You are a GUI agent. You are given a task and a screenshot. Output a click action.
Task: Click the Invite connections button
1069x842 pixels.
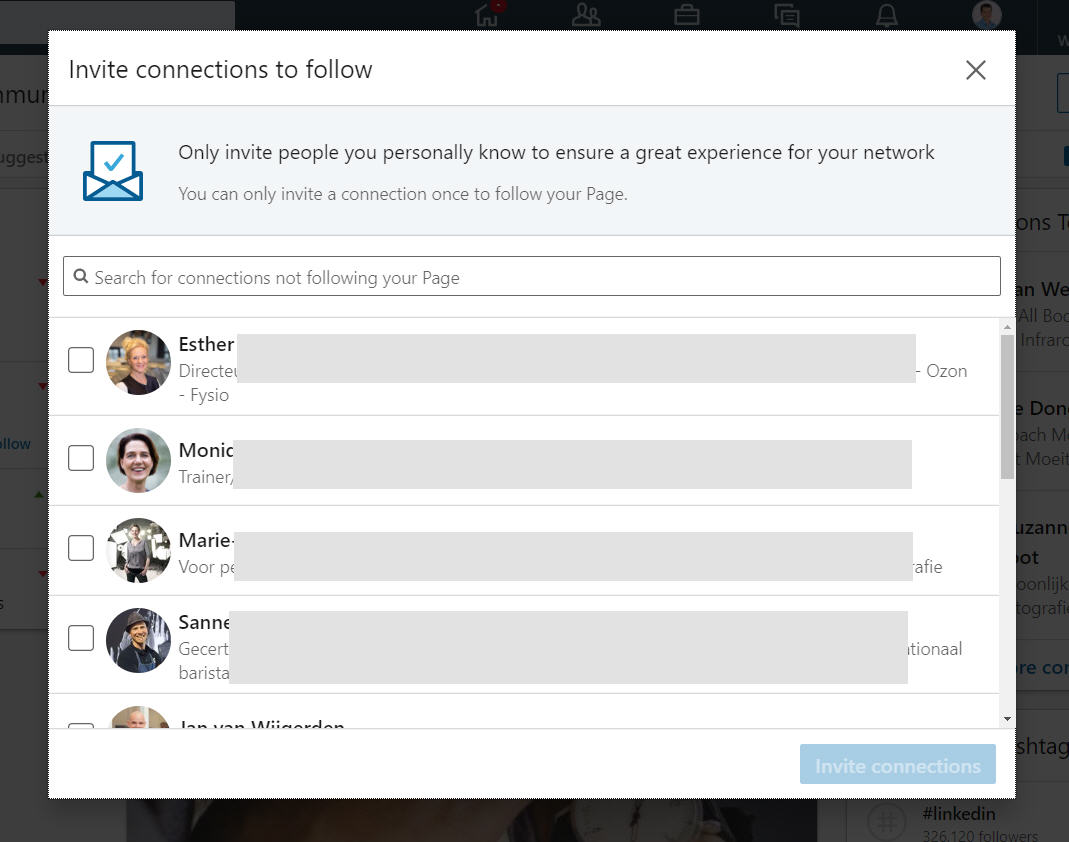click(x=898, y=764)
